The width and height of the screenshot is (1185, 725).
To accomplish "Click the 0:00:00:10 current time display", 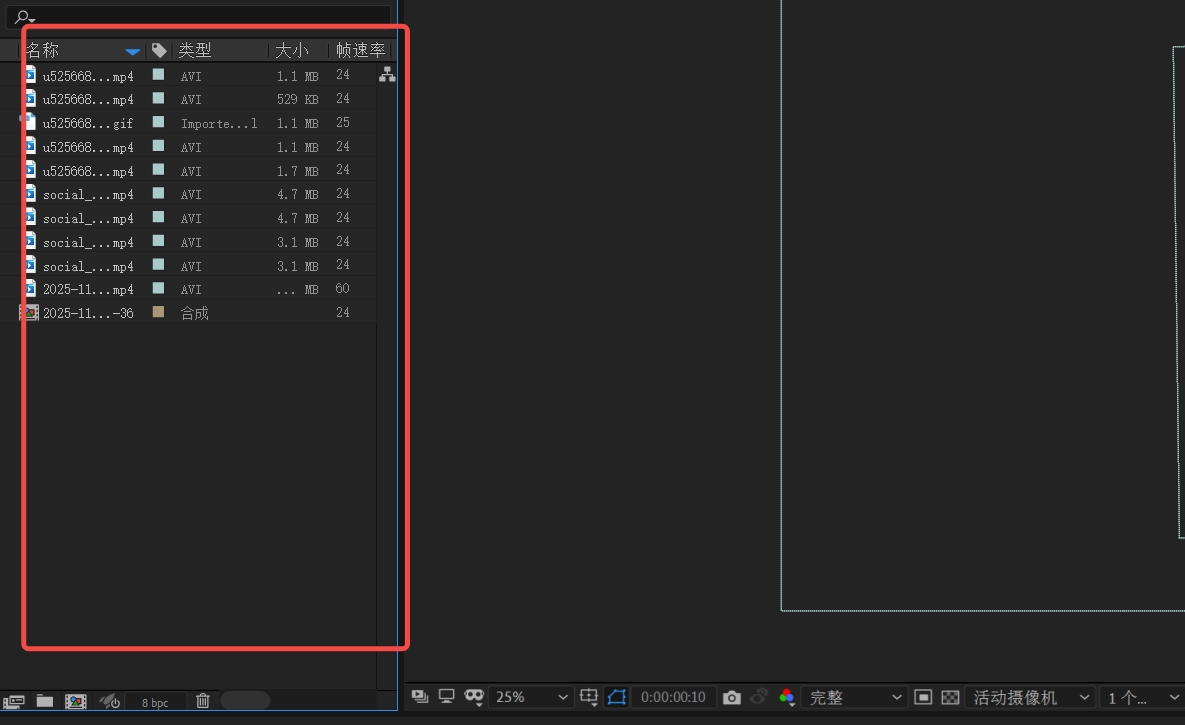I will pos(673,697).
